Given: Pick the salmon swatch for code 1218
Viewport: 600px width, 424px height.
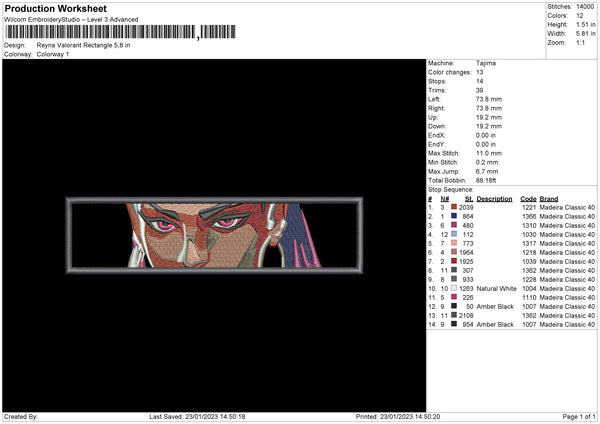Looking at the screenshot, I should 454,252.
